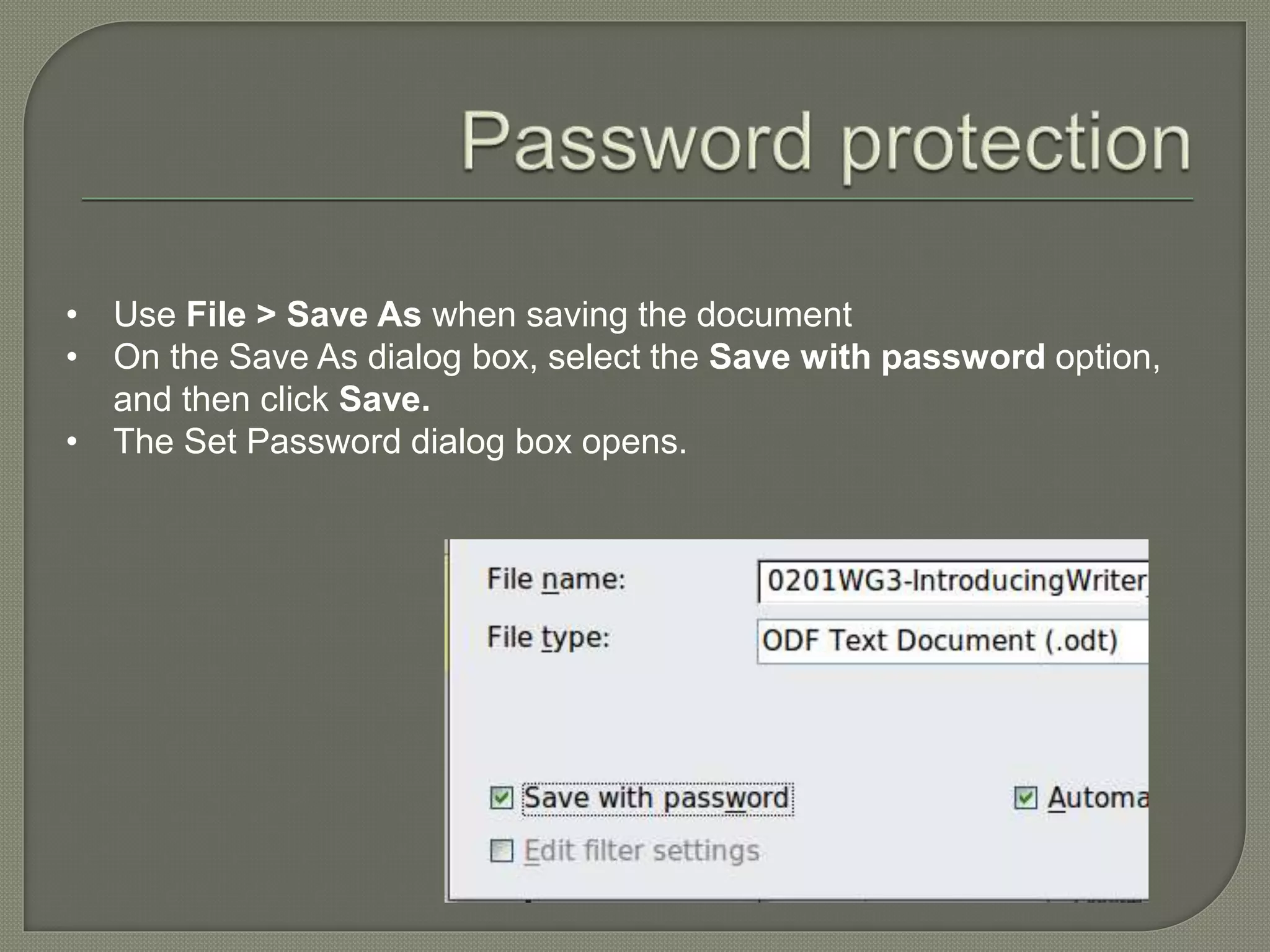Screen dimensions: 1270x952
Task: Click 'when saving the document' text
Action: (x=642, y=314)
